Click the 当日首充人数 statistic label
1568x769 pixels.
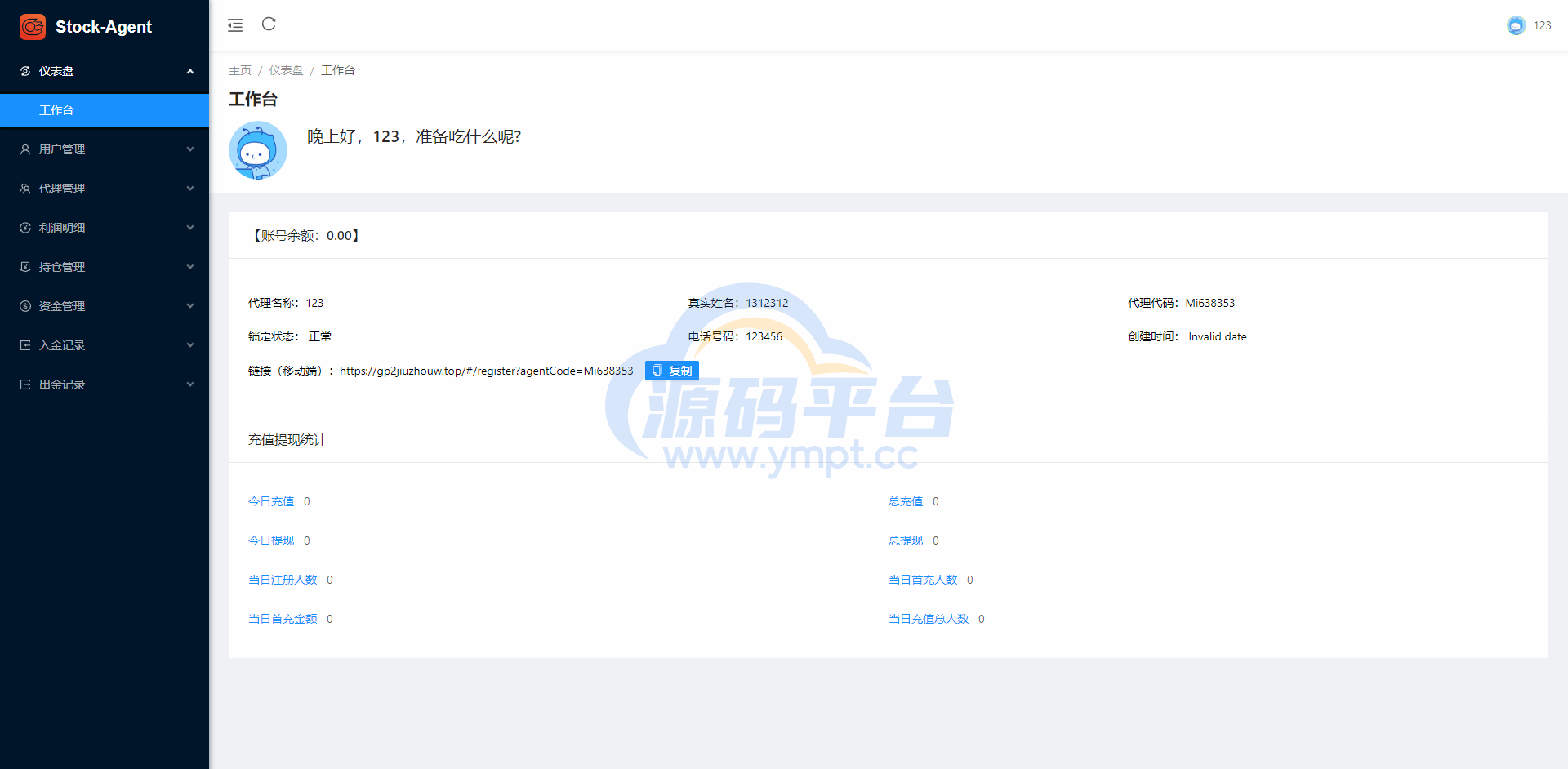point(923,580)
